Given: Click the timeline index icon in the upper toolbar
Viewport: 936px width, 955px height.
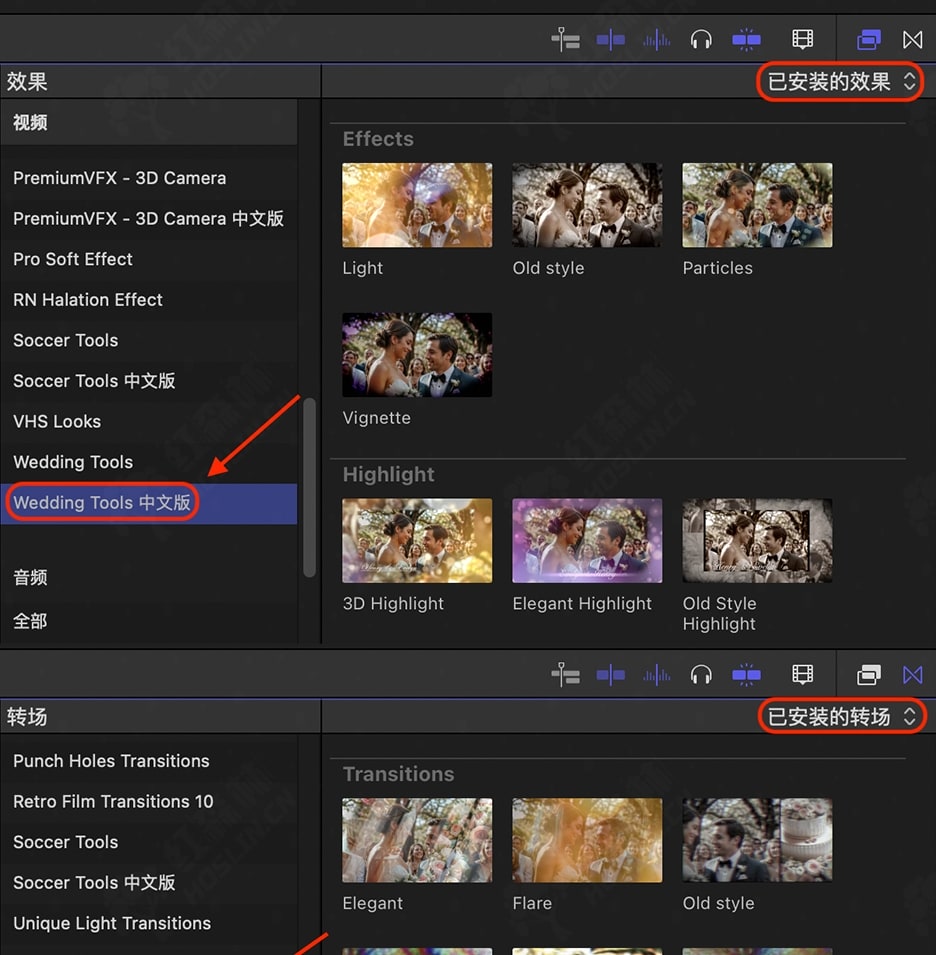Looking at the screenshot, I should pyautogui.click(x=566, y=40).
